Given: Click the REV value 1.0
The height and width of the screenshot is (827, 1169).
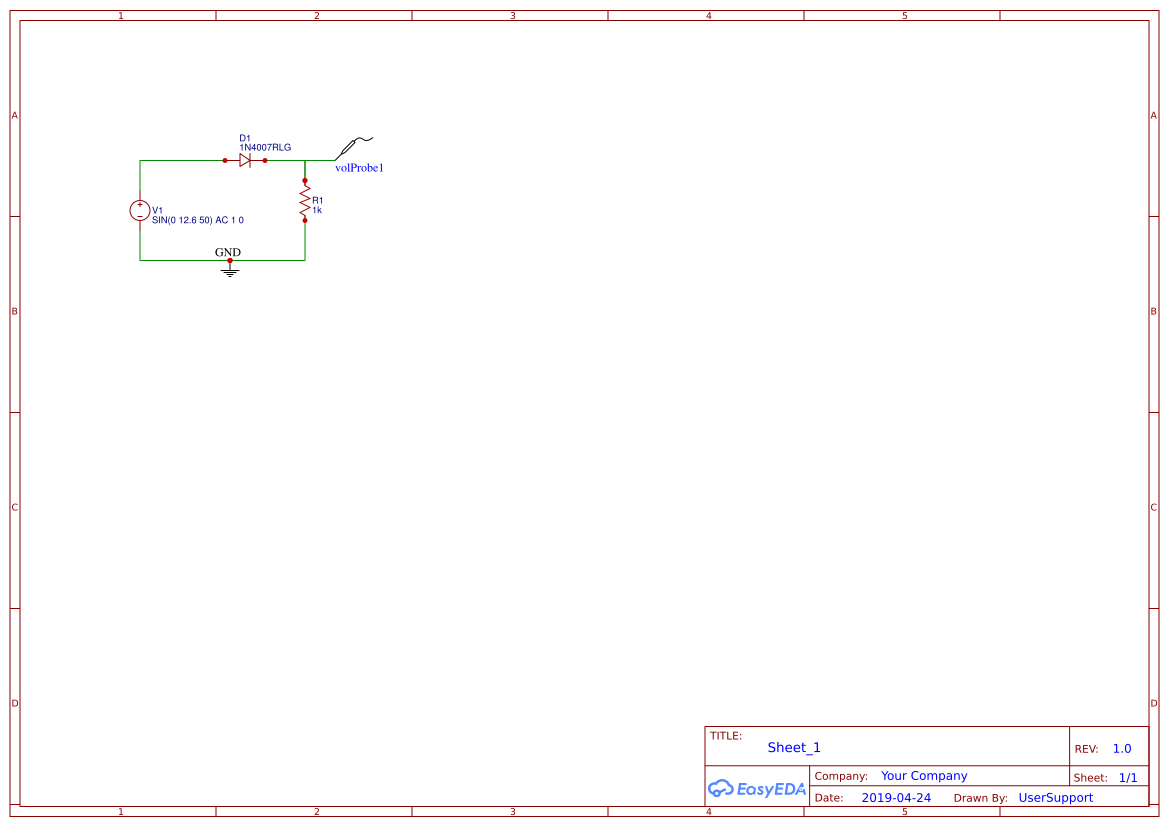Looking at the screenshot, I should coord(1122,749).
